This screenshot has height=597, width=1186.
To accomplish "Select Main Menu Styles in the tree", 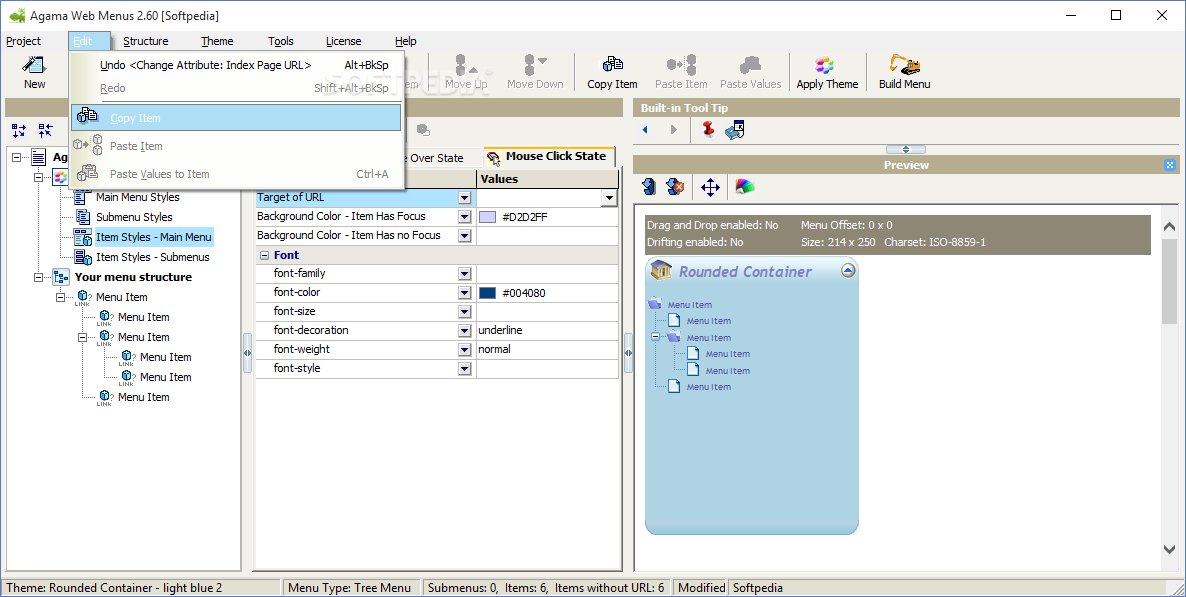I will (x=138, y=197).
